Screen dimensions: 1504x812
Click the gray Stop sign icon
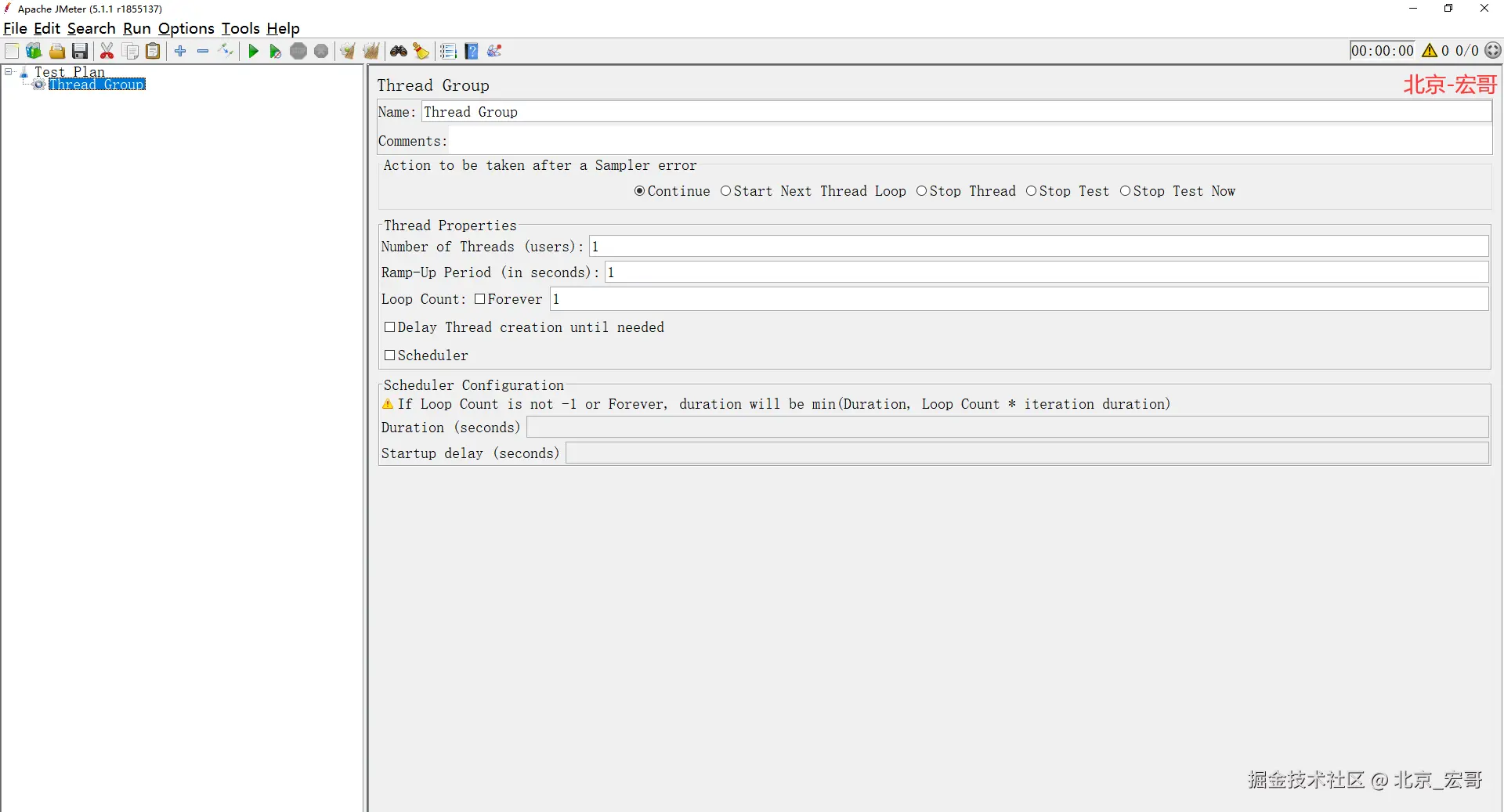(x=298, y=51)
